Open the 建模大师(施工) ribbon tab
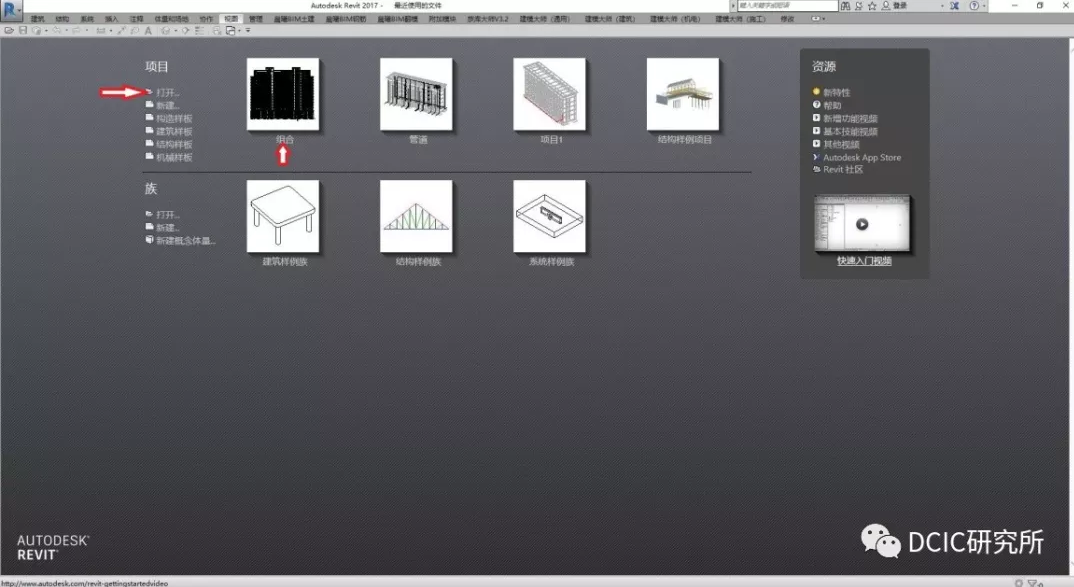Image resolution: width=1074 pixels, height=587 pixels. (740, 19)
